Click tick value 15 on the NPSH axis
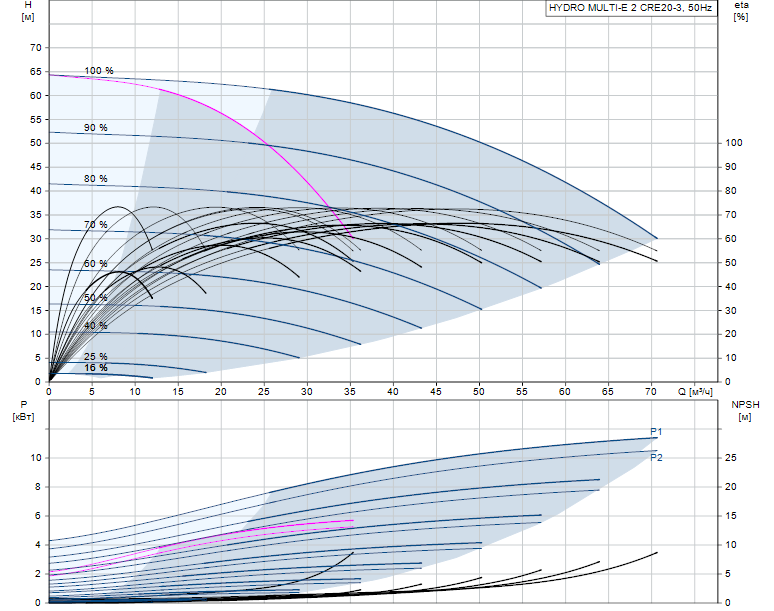This screenshot has height=611, width=774. (x=731, y=516)
